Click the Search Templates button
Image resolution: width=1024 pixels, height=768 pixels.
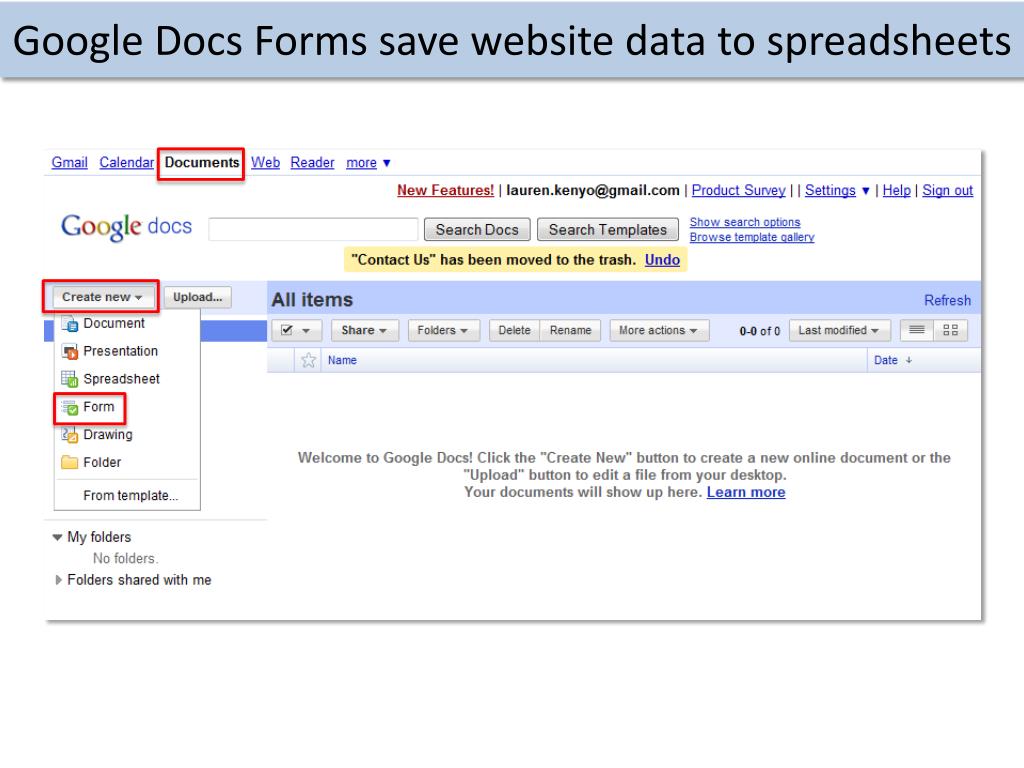607,230
